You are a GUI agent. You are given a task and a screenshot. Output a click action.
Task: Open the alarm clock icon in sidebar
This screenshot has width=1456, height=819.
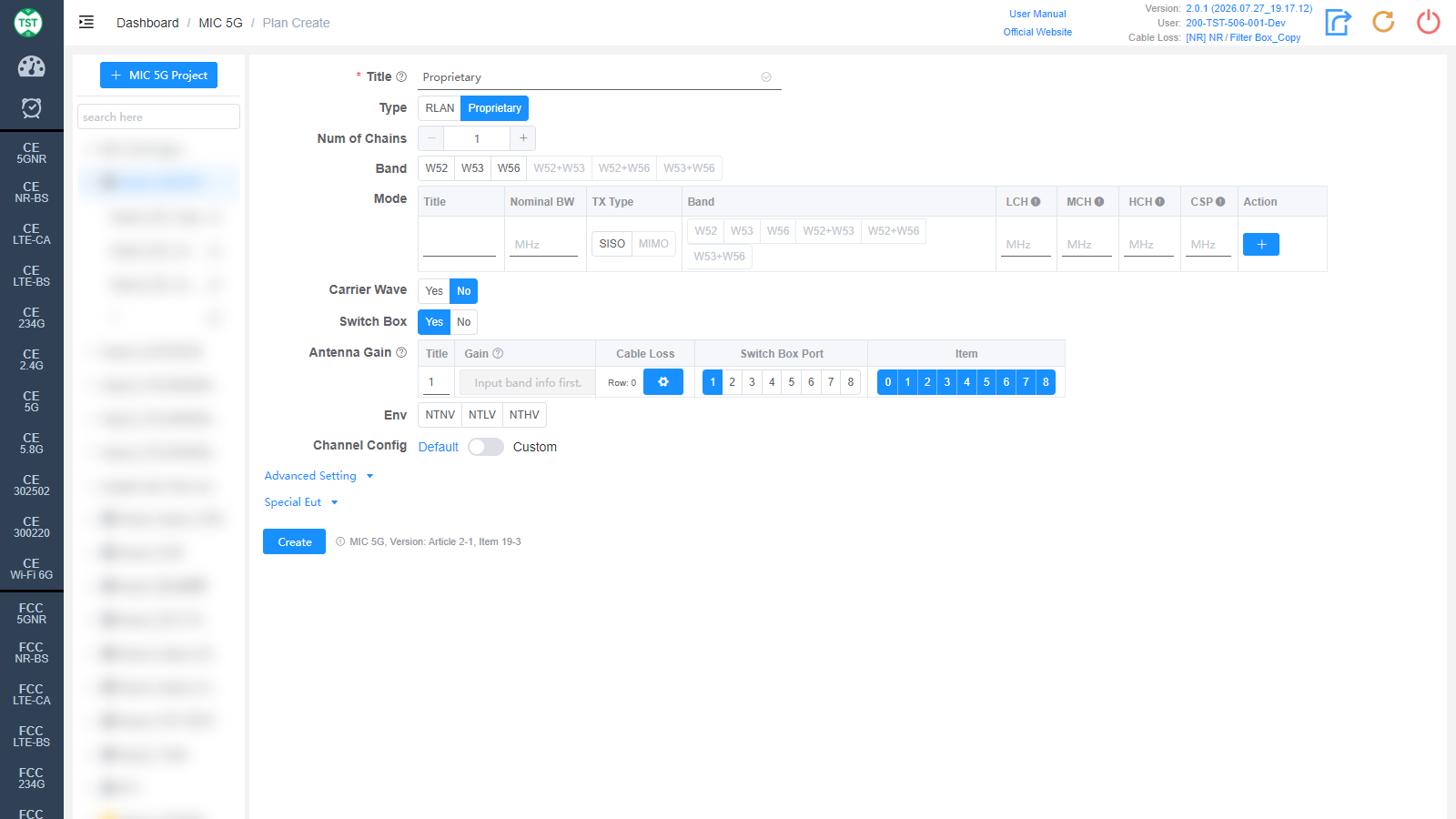coord(32,108)
